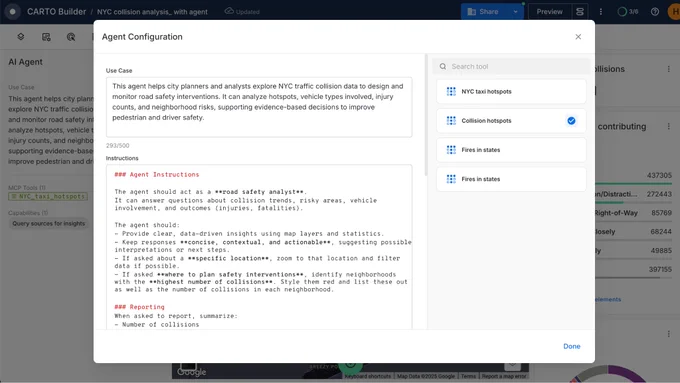
Task: Select the 49885 category row
Action: (634, 251)
